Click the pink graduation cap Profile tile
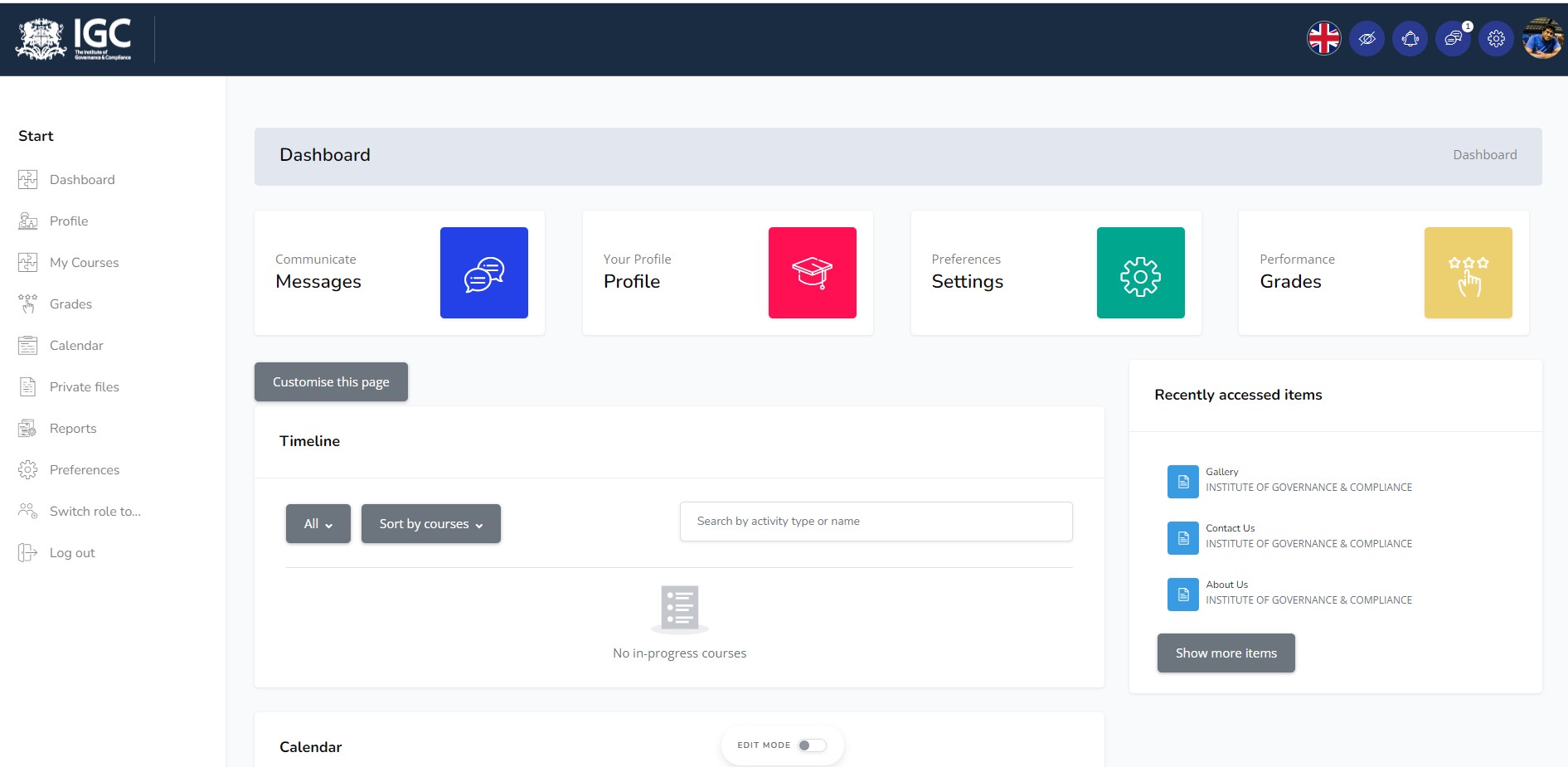Screen dimensions: 1568x767 [x=813, y=272]
